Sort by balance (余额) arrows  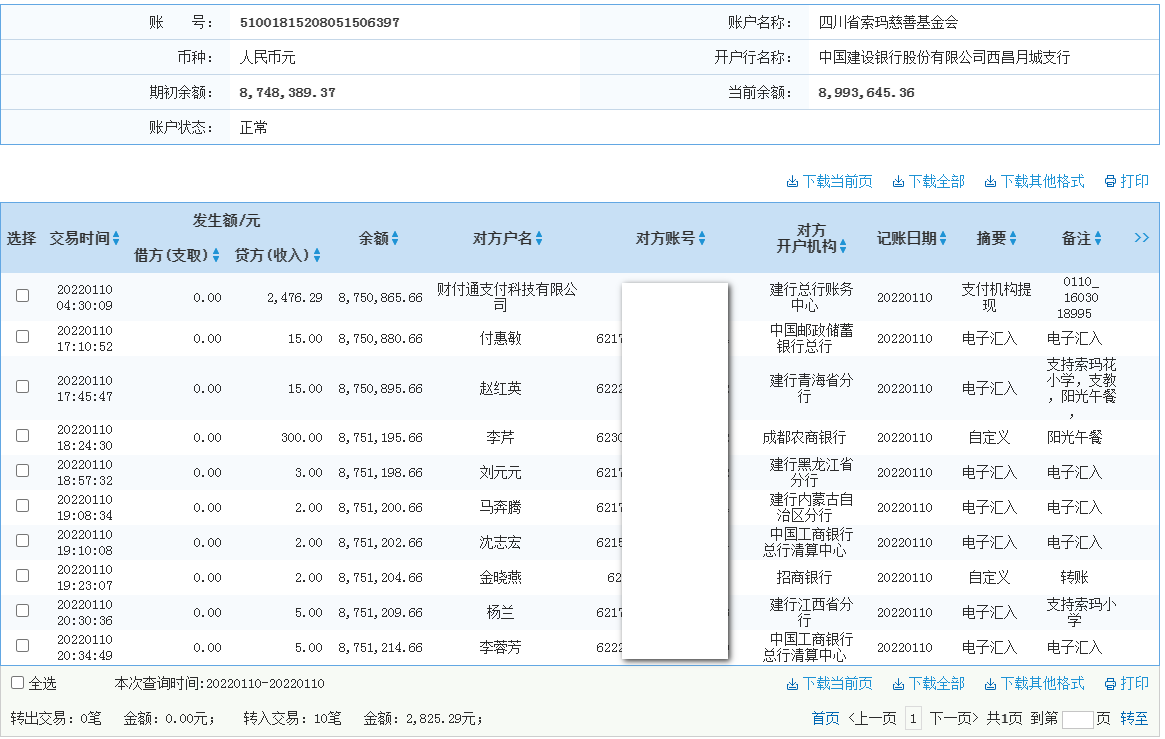coord(395,238)
